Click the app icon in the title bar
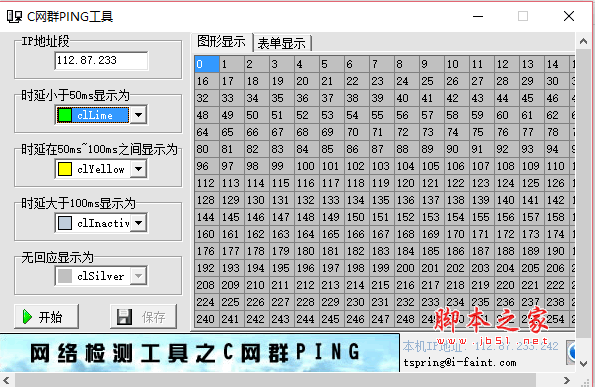The image size is (595, 387). click(x=14, y=16)
